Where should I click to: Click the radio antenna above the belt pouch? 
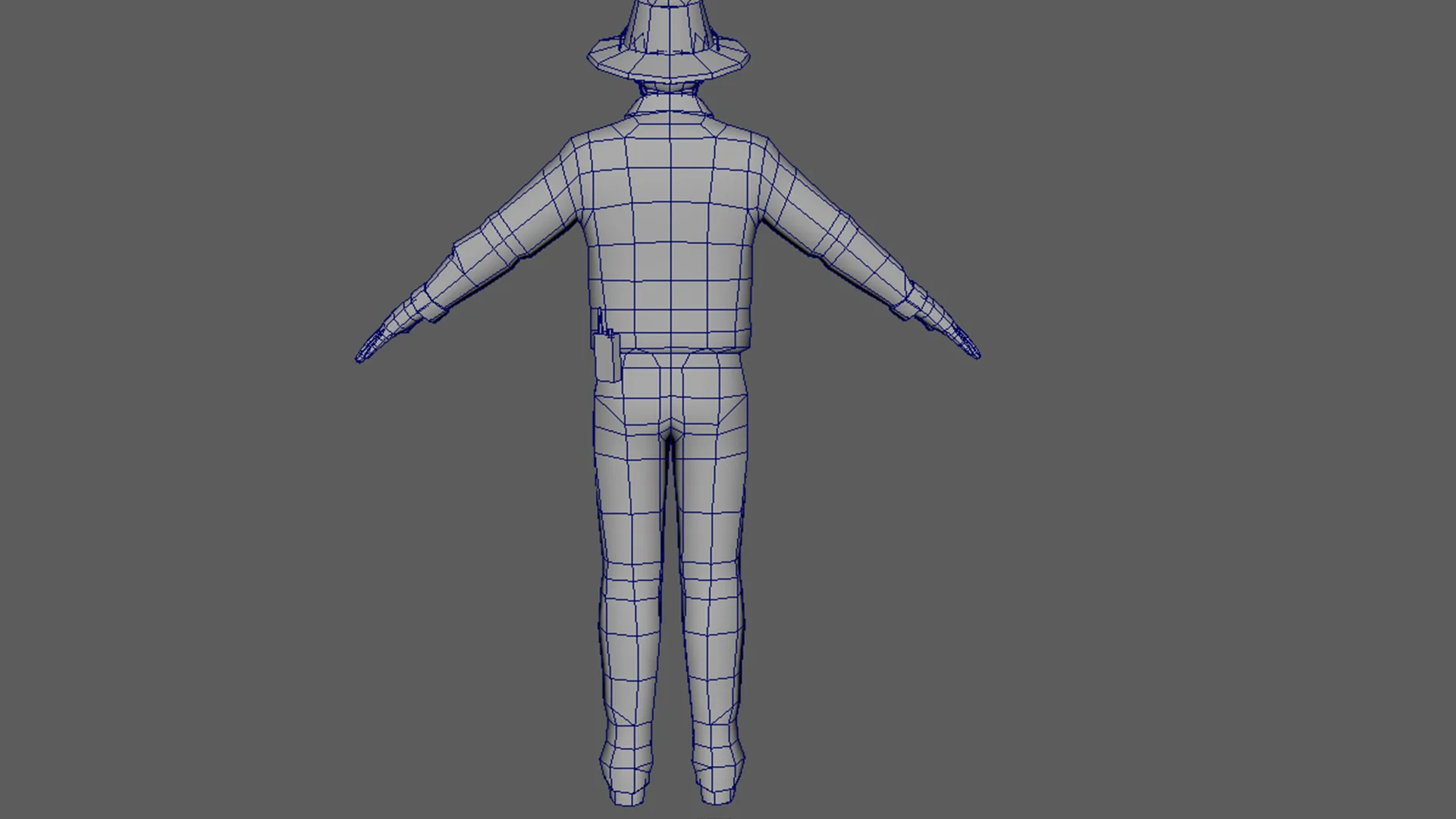pos(600,320)
